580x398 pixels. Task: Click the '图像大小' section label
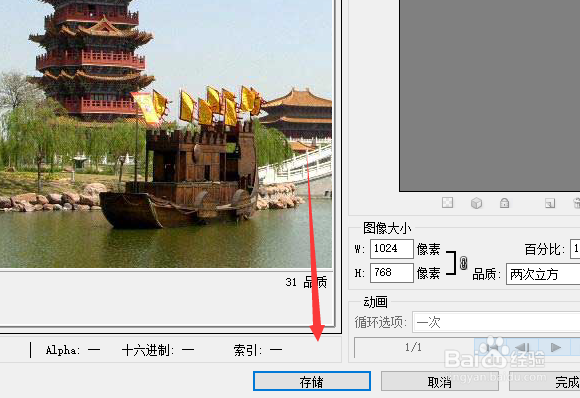point(387,228)
